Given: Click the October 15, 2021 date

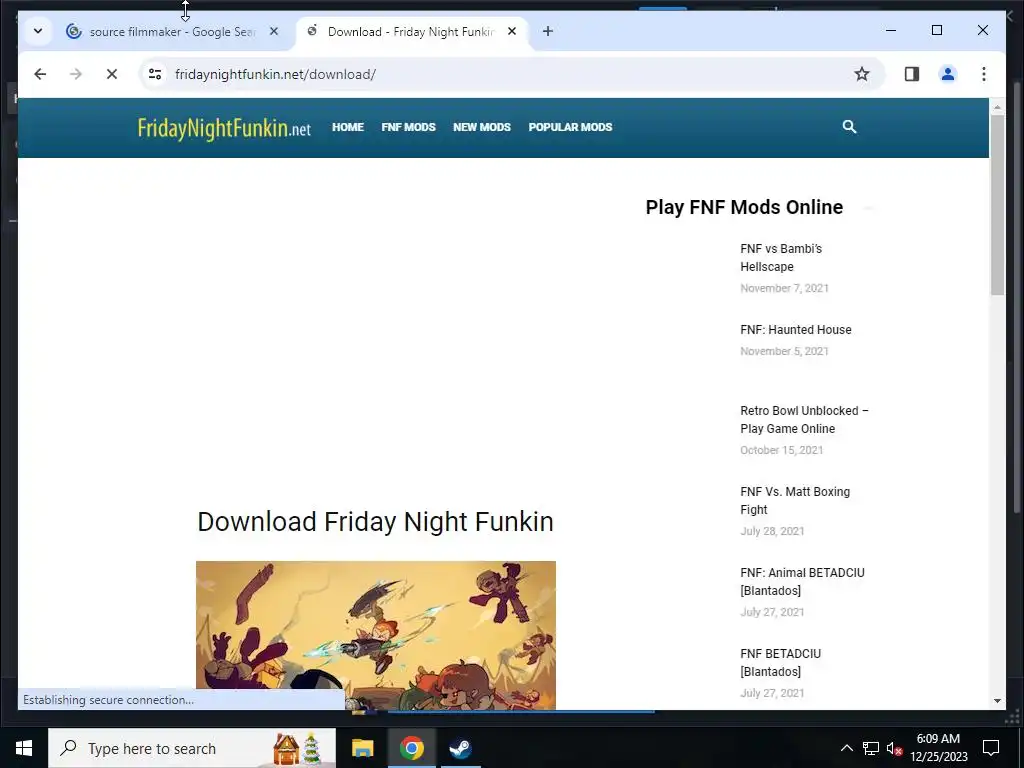Looking at the screenshot, I should point(782,450).
